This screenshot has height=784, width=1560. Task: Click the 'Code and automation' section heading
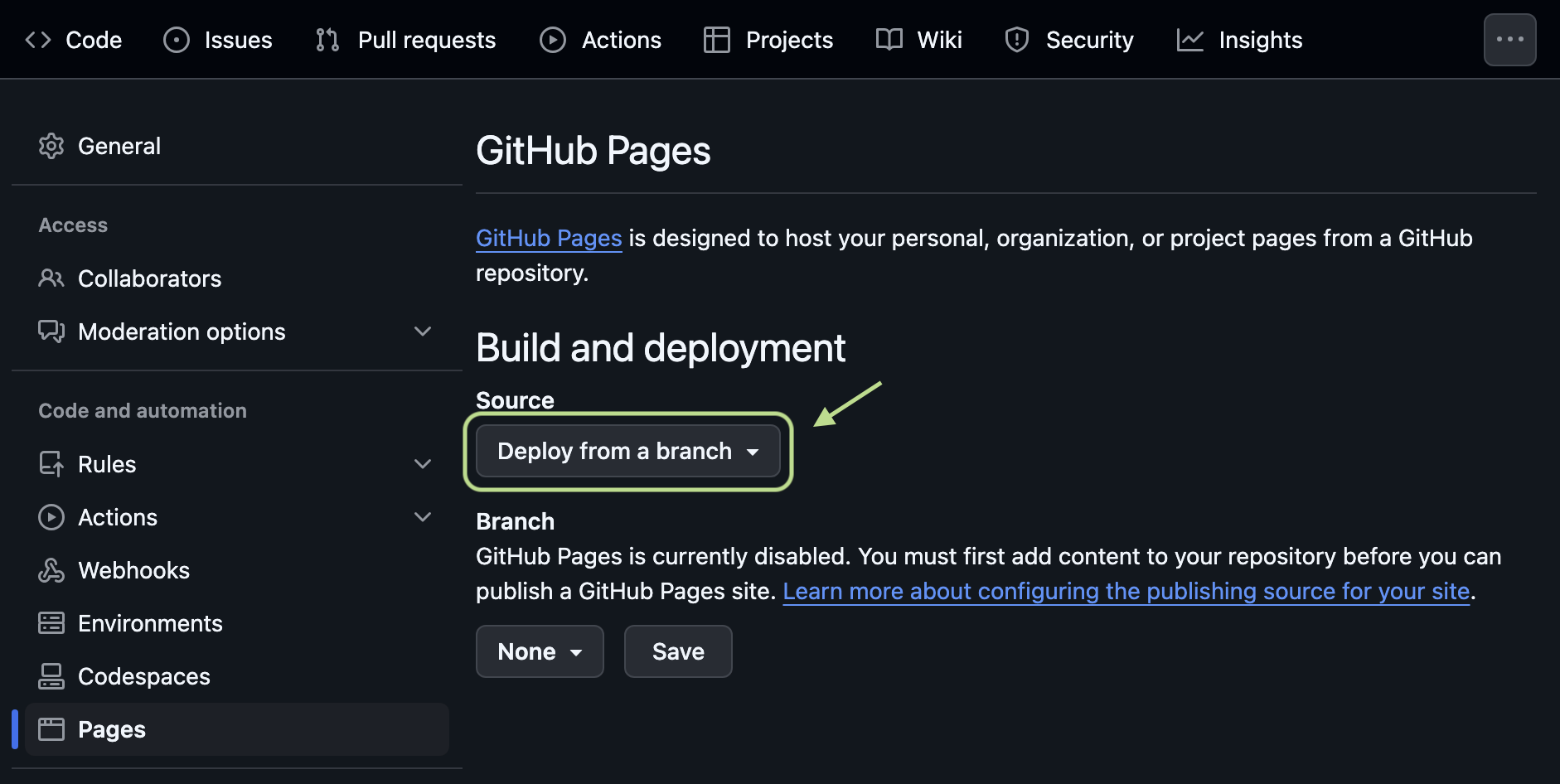(x=143, y=411)
